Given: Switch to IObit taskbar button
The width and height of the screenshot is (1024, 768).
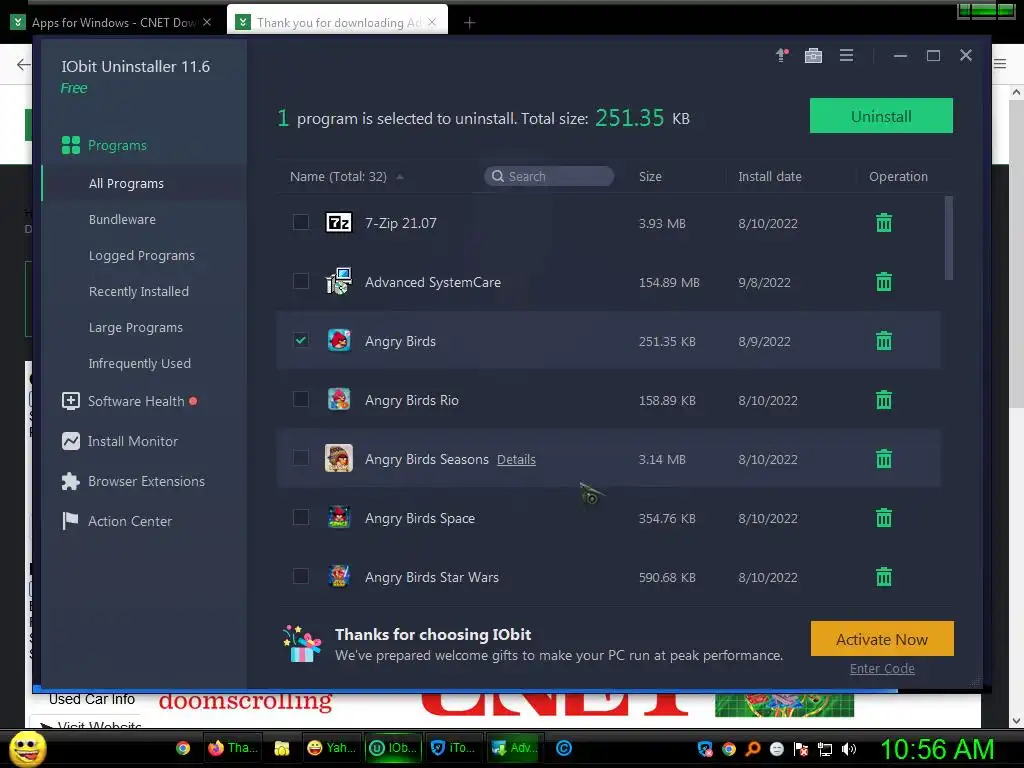Looking at the screenshot, I should click(x=392, y=748).
